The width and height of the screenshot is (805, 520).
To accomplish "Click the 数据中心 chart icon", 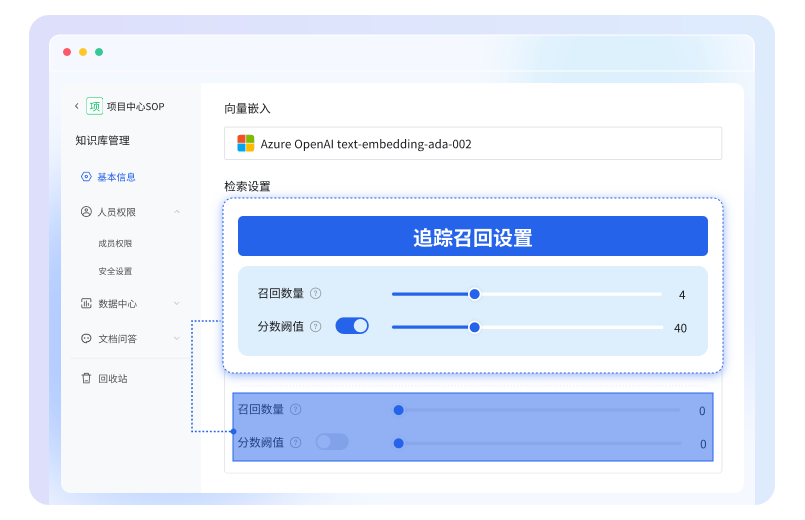I will tap(86, 303).
